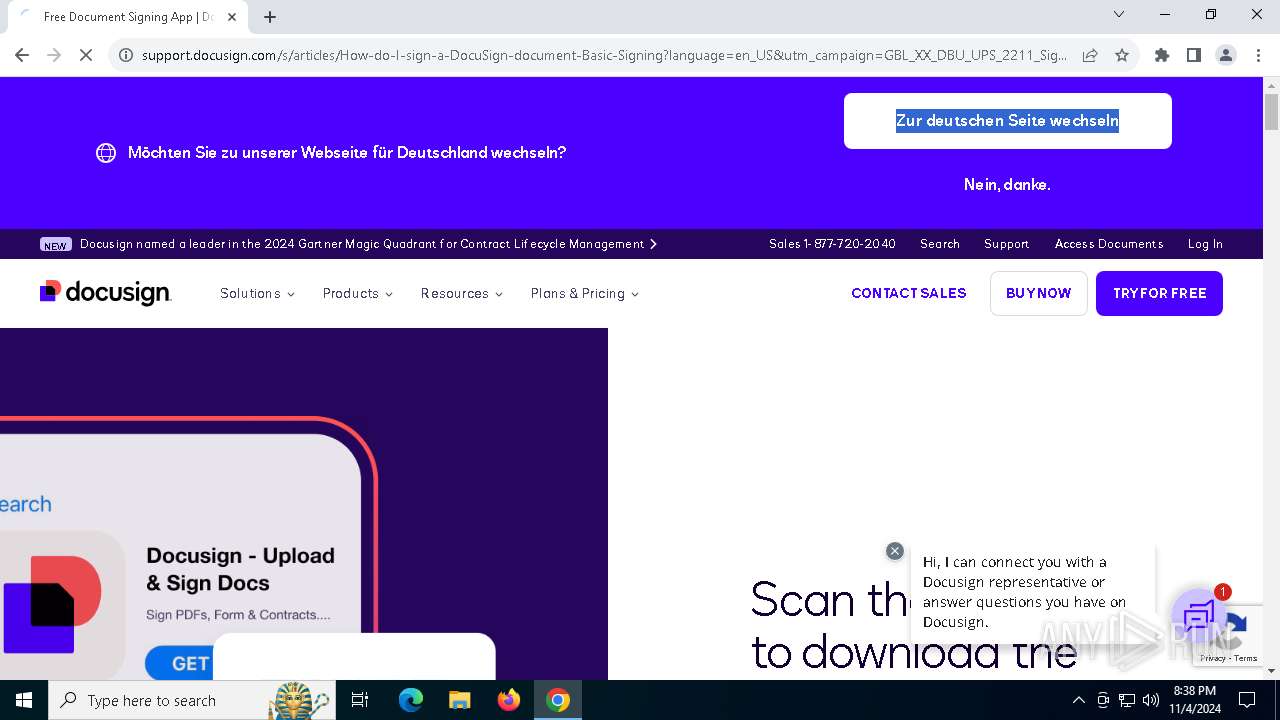Click the network tray icon
Viewport: 1280px width, 720px height.
point(1127,700)
